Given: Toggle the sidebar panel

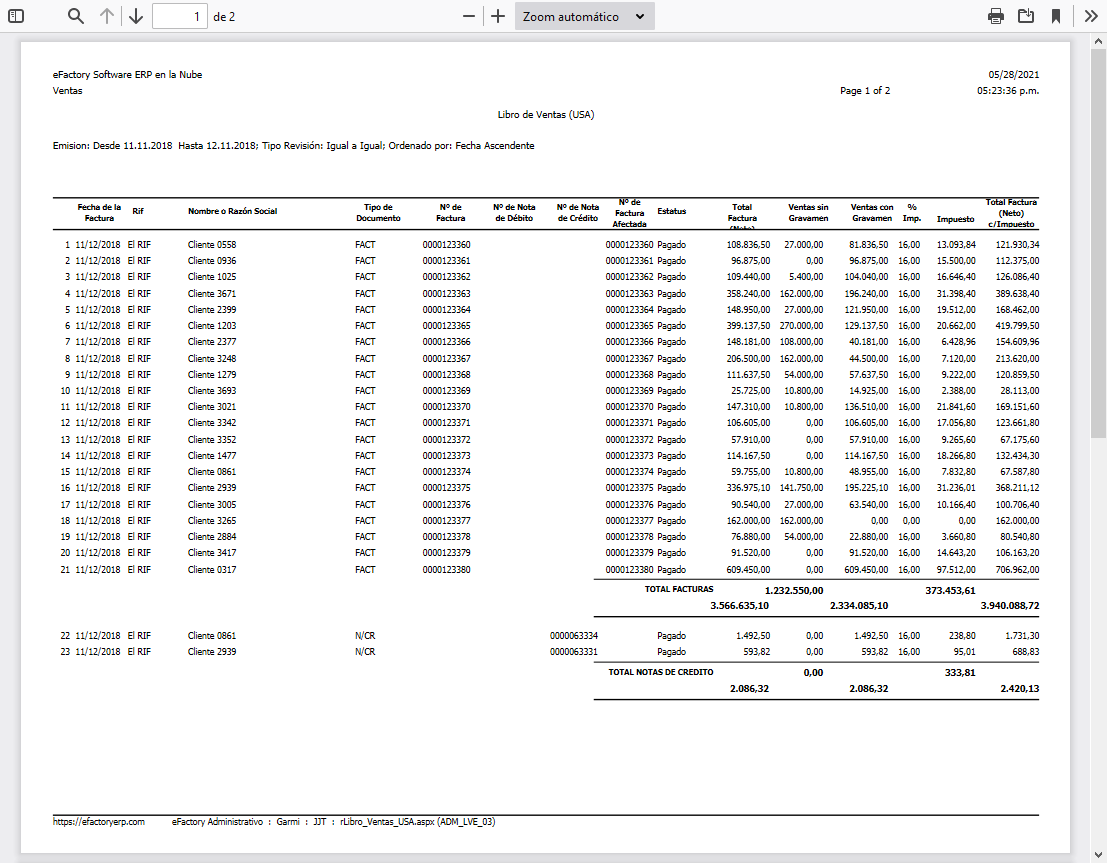Looking at the screenshot, I should pos(16,16).
